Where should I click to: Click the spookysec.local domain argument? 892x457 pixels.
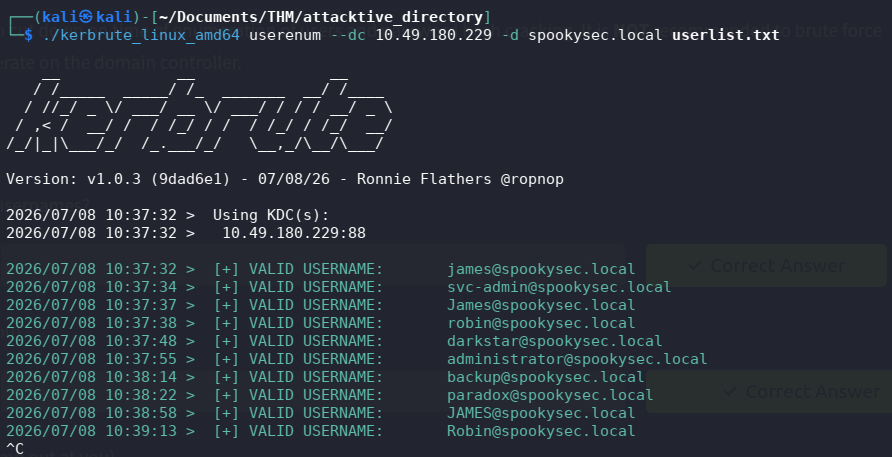[x=595, y=35]
